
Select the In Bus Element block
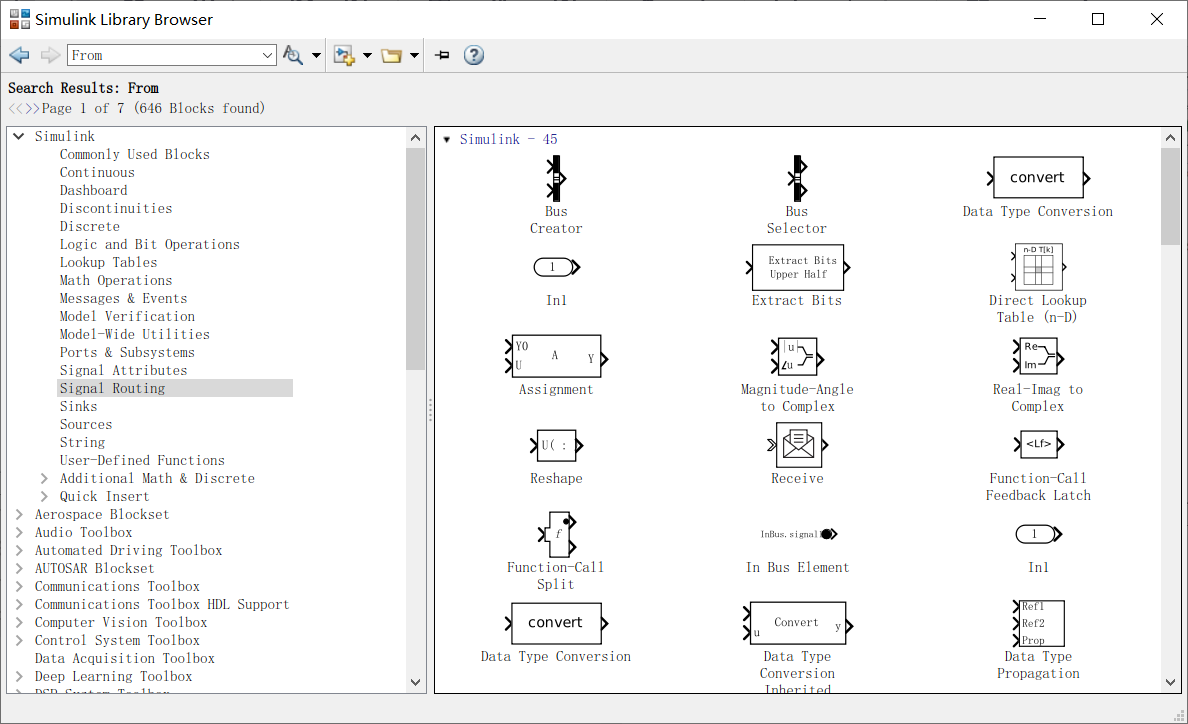tap(799, 534)
